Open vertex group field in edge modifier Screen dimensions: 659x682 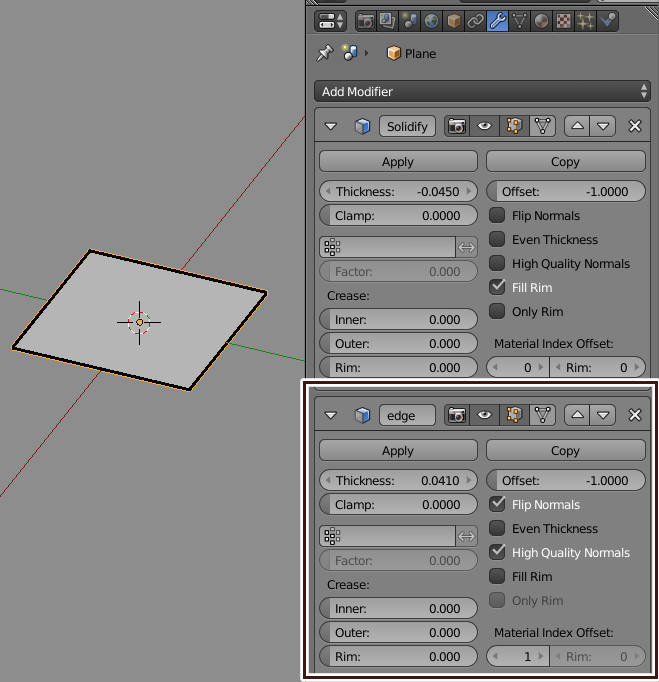pyautogui.click(x=387, y=536)
